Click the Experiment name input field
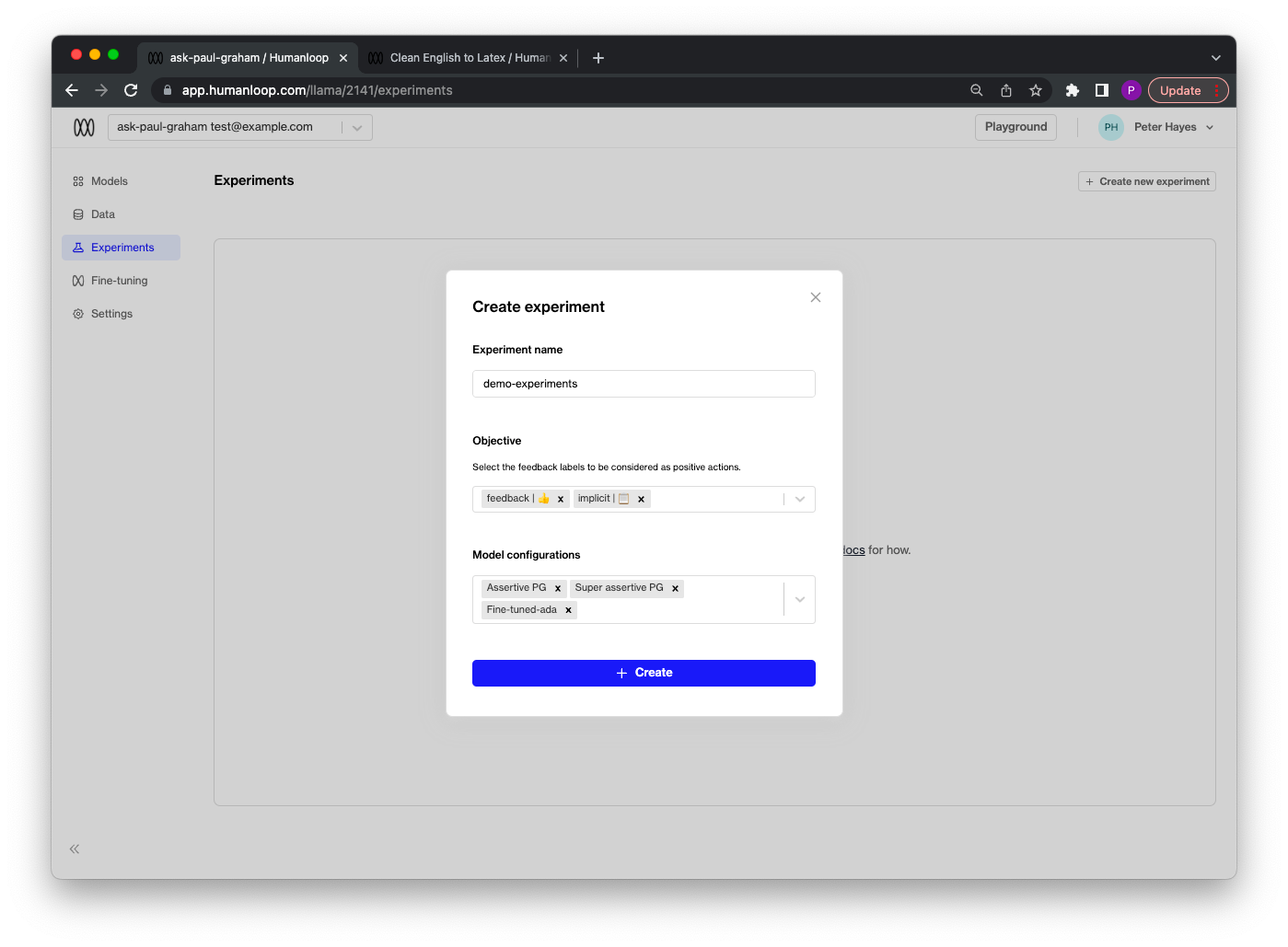This screenshot has width=1288, height=947. (x=644, y=384)
